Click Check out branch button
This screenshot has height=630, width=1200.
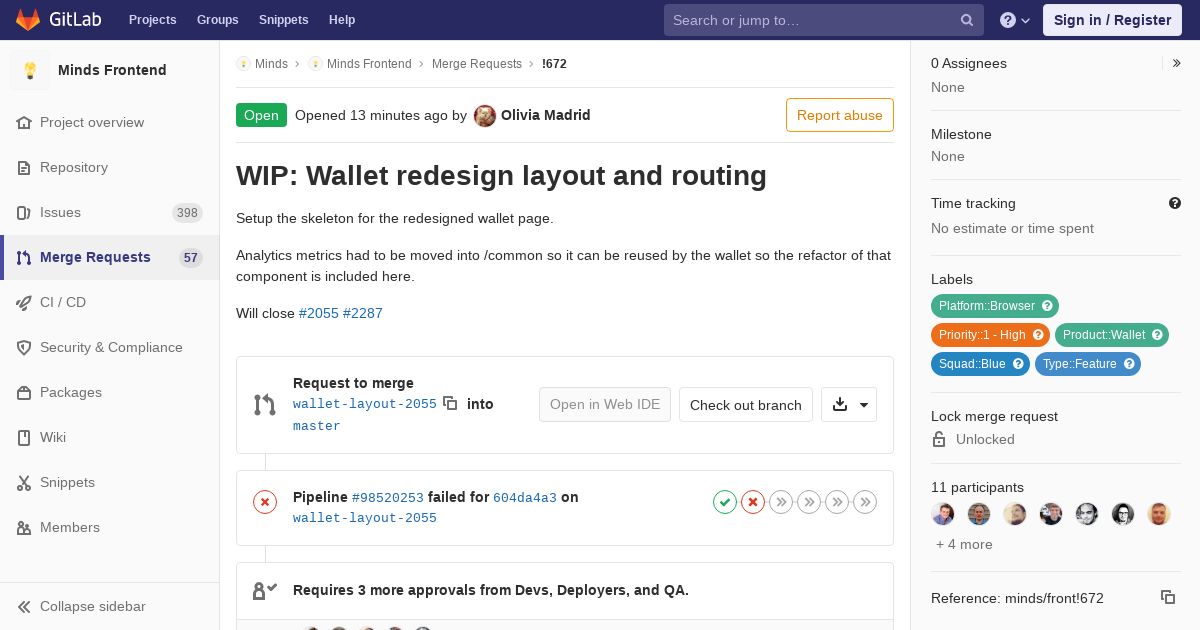(746, 405)
